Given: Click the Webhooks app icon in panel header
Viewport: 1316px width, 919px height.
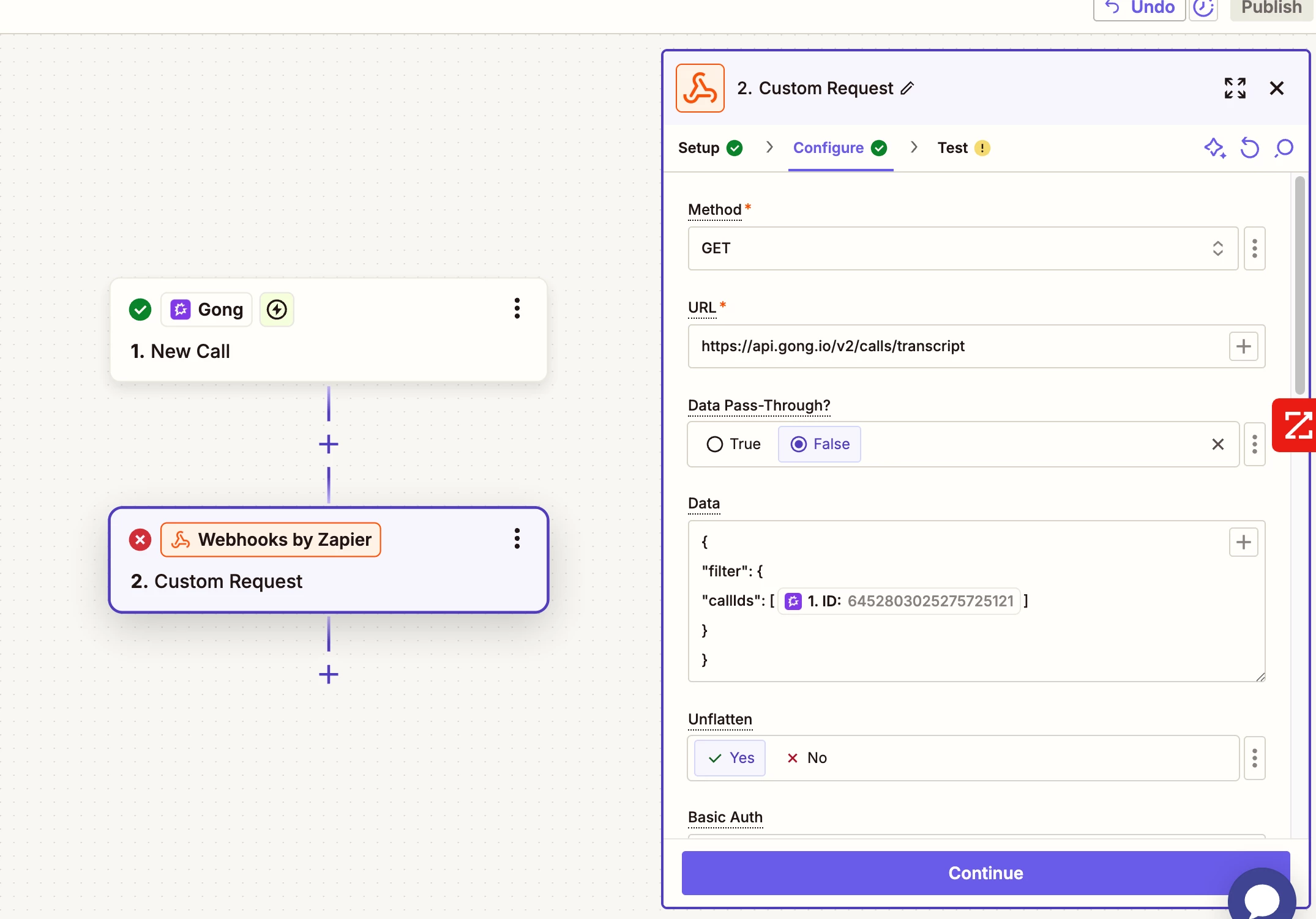Looking at the screenshot, I should point(700,88).
